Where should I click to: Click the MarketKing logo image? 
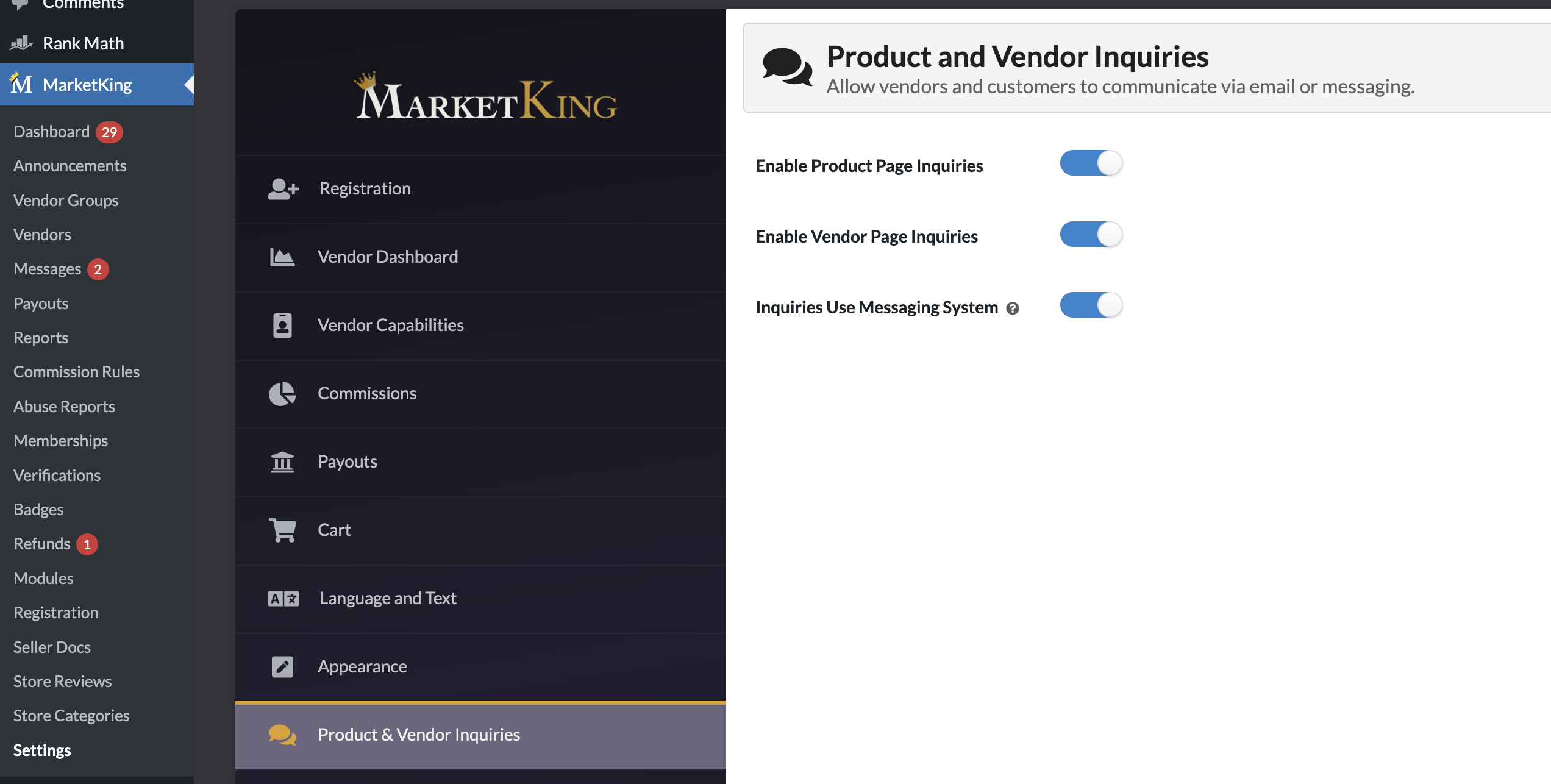click(486, 96)
